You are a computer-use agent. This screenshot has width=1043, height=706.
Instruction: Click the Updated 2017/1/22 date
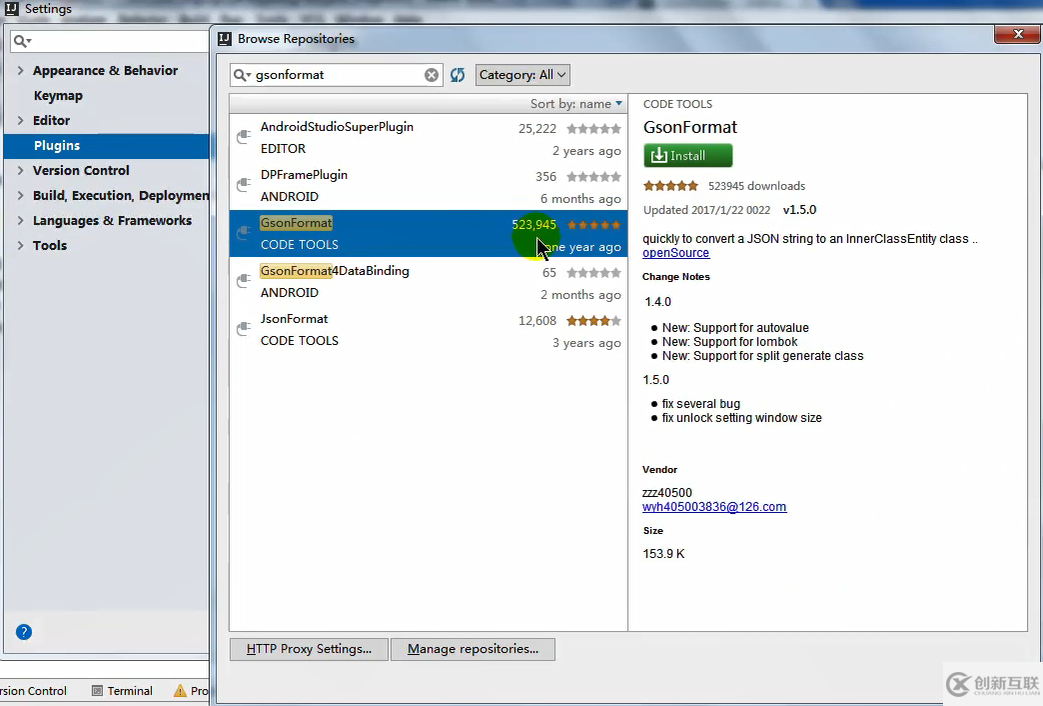pyautogui.click(x=706, y=210)
